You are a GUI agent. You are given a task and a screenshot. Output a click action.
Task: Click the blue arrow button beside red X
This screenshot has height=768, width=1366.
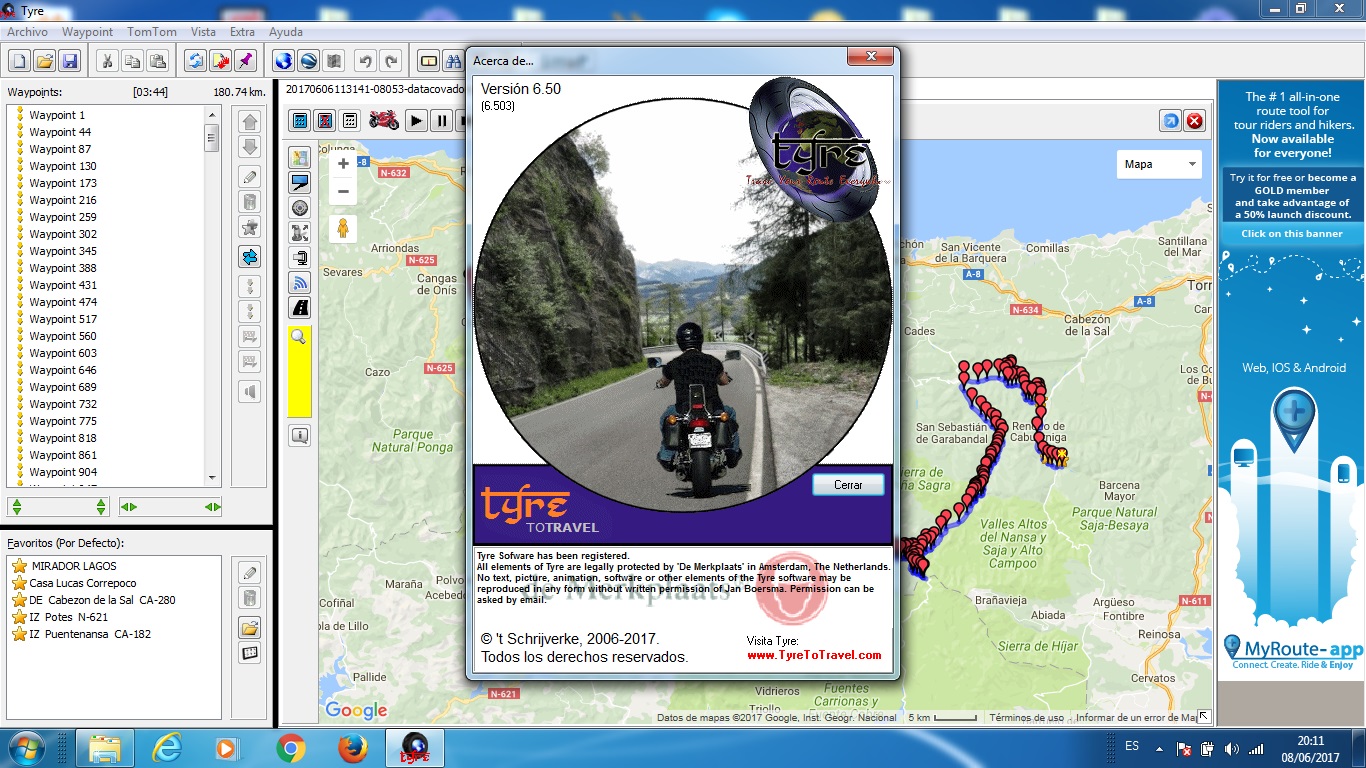[1170, 121]
